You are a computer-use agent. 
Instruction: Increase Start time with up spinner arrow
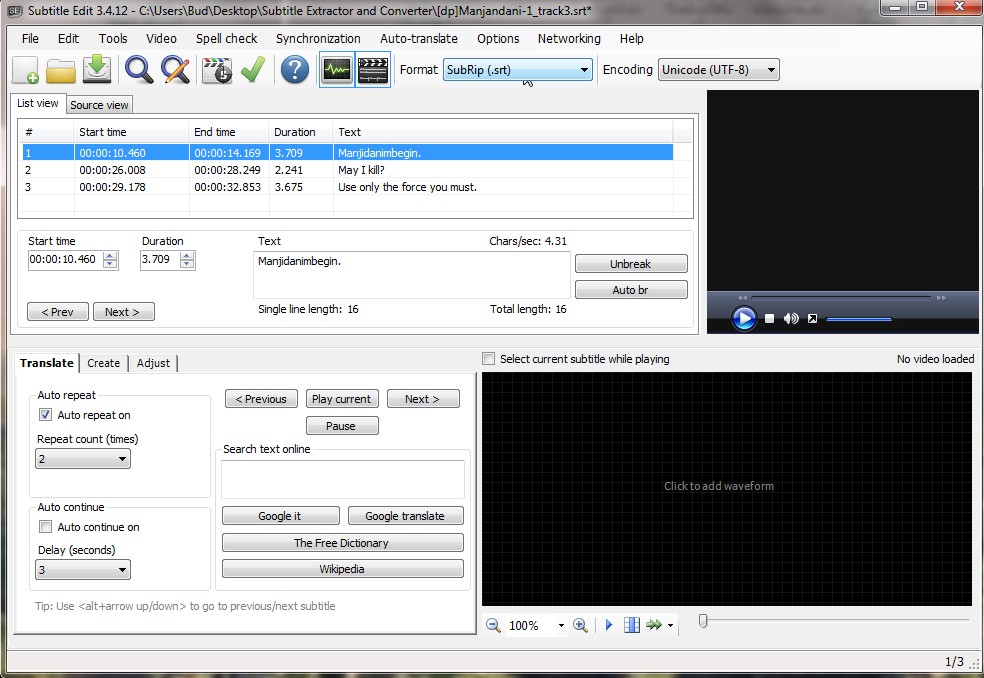(110, 256)
